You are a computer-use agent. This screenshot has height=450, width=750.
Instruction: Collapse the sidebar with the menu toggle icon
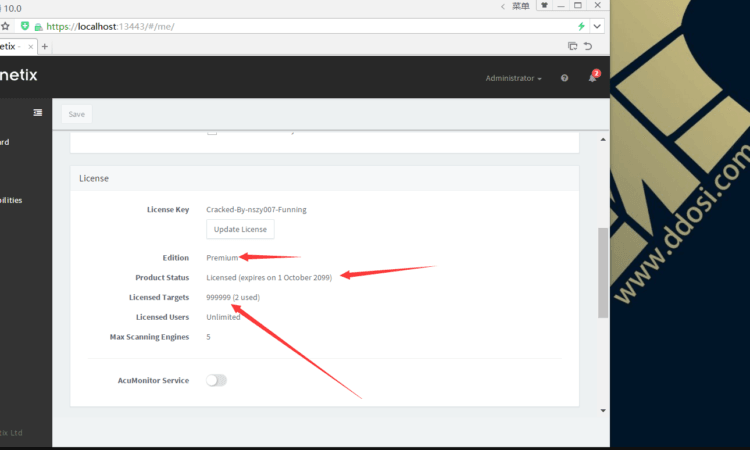click(x=37, y=112)
